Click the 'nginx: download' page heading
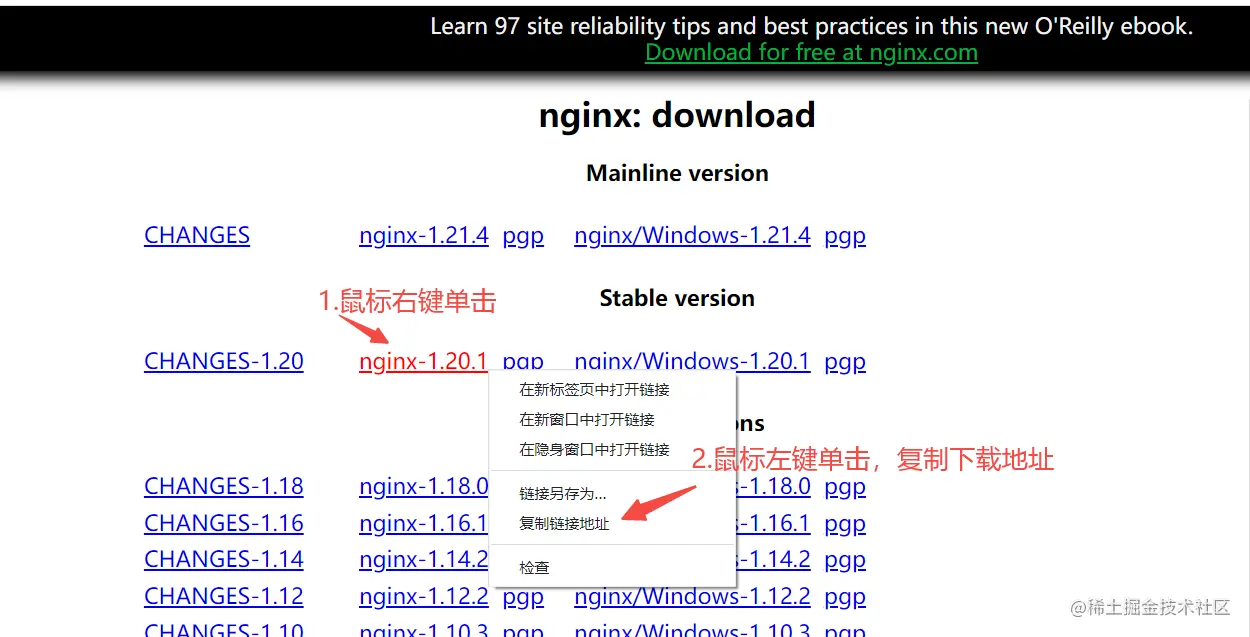 point(677,116)
